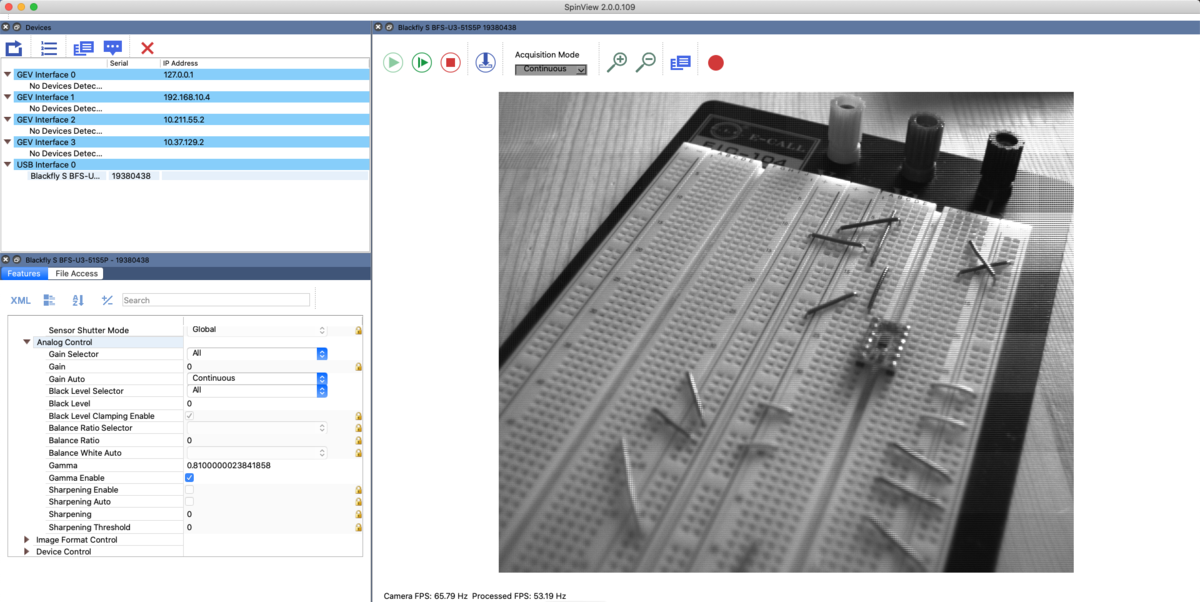
Task: Click the single-frame step play button
Action: [422, 62]
